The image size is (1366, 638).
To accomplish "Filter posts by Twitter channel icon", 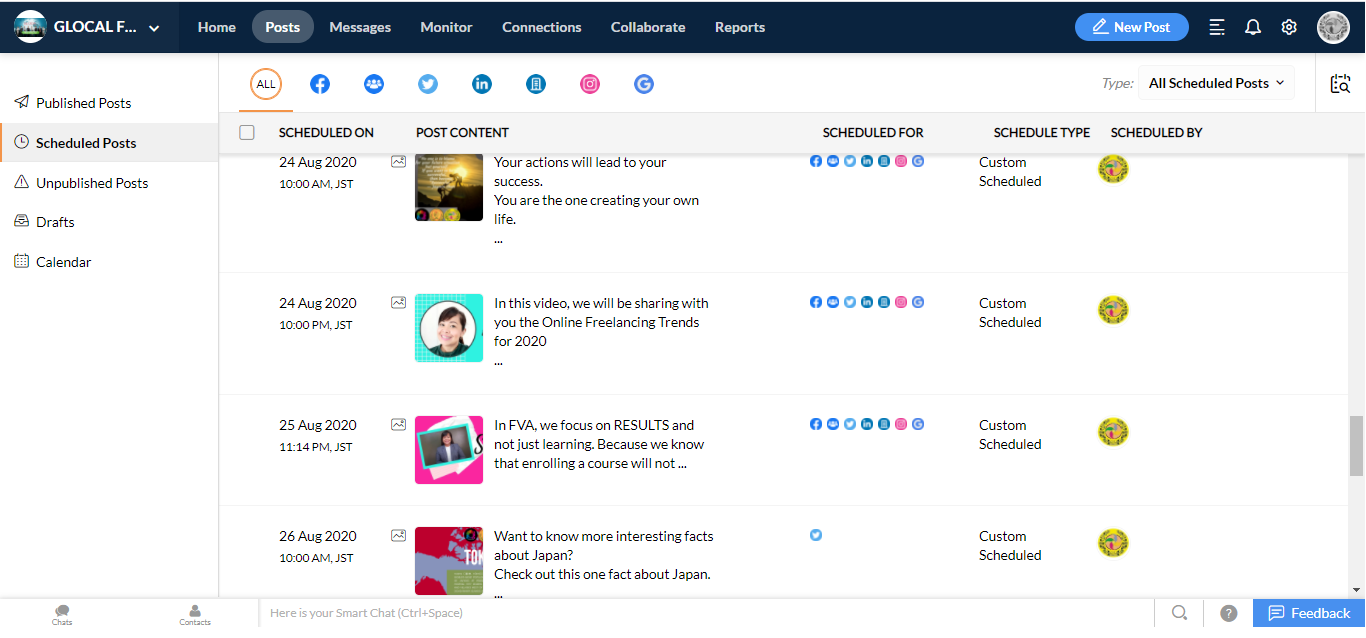I will pyautogui.click(x=428, y=84).
